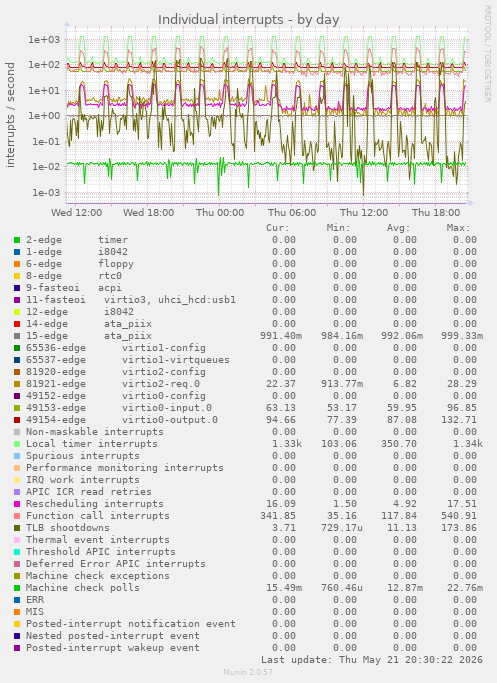The image size is (497, 683).
Task: Click the Max column header
Action: click(458, 228)
